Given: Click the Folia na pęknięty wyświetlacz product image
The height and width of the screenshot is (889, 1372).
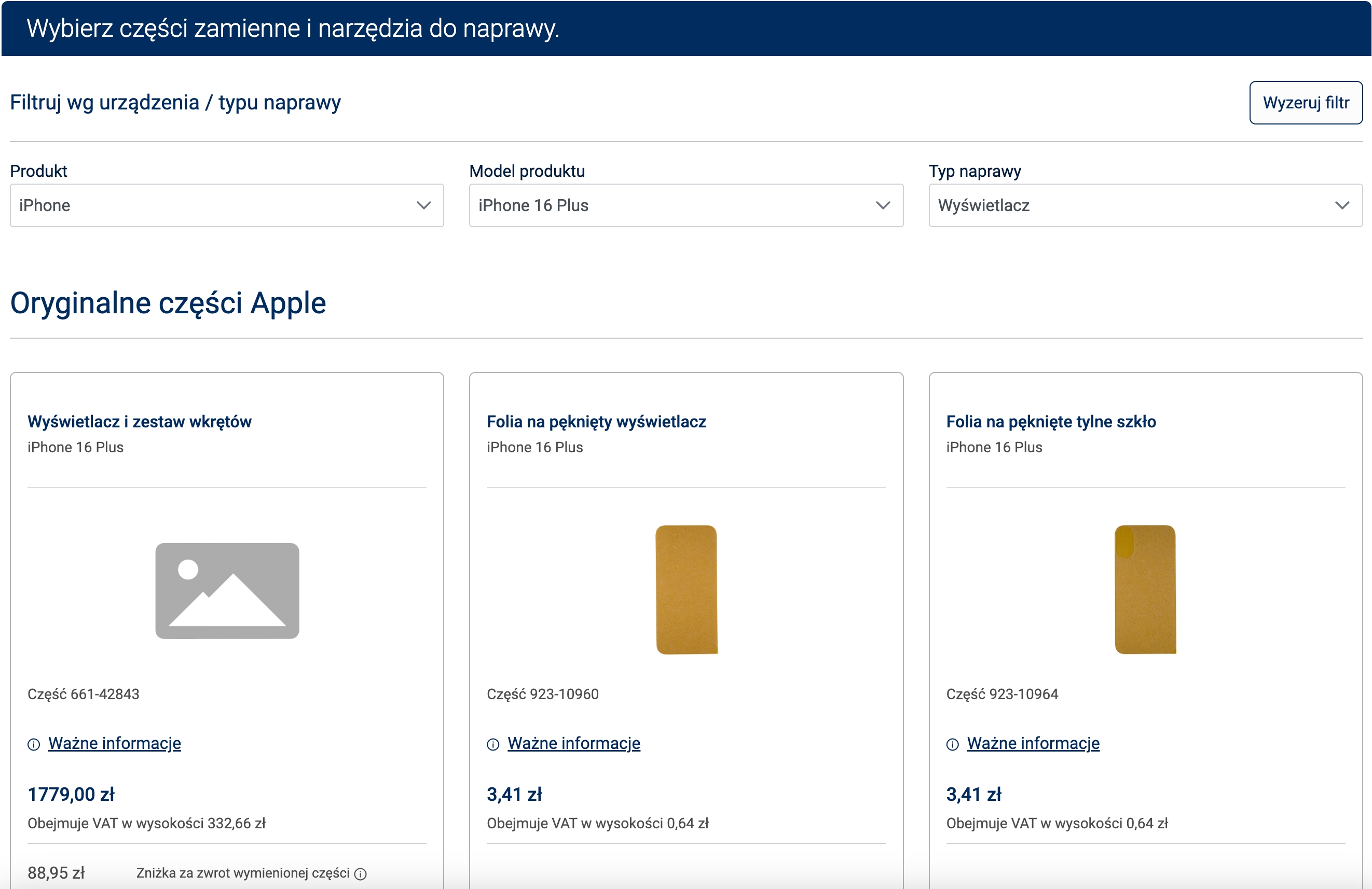Looking at the screenshot, I should (x=686, y=589).
